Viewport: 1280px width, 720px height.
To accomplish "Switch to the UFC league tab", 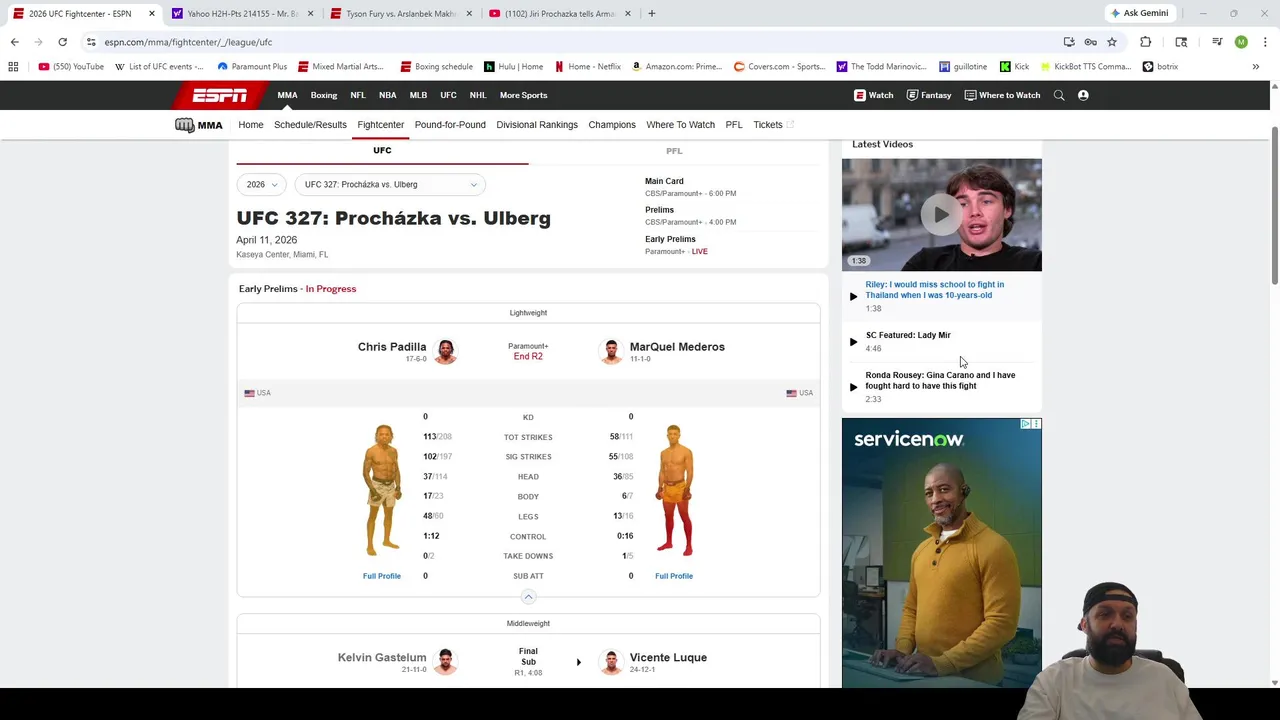I will [x=382, y=150].
